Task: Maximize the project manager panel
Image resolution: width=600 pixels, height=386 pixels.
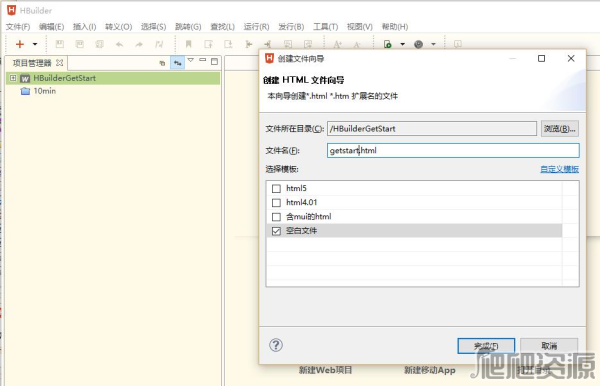Action: (214, 61)
